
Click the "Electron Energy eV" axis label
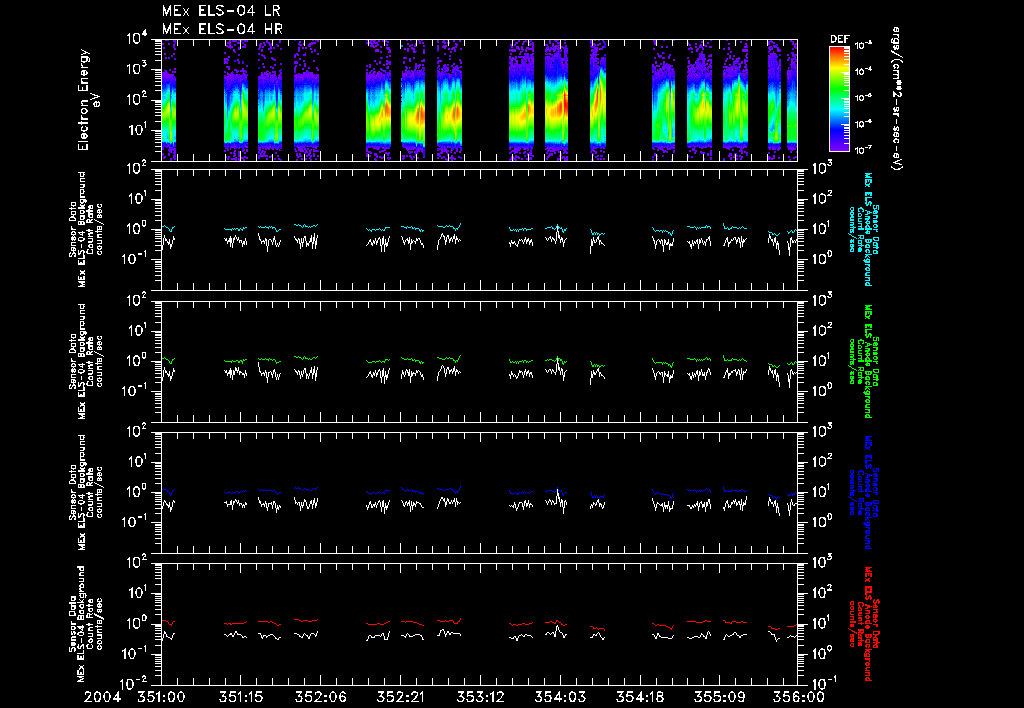pyautogui.click(x=87, y=100)
